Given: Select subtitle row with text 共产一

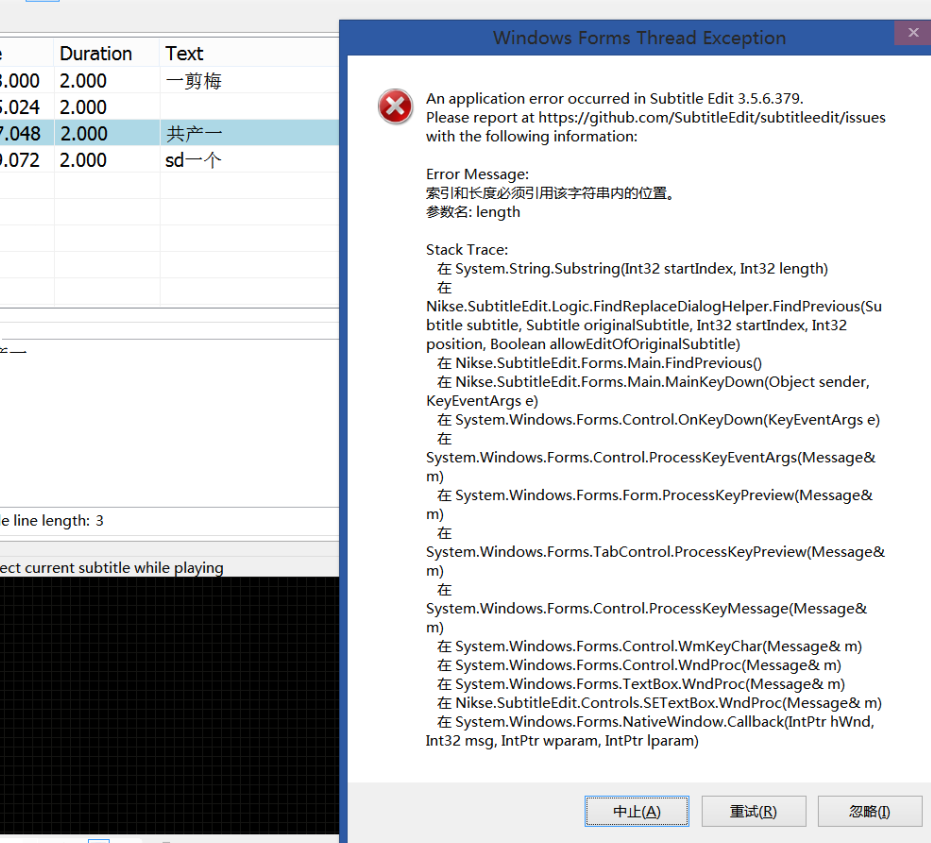Looking at the screenshot, I should (169, 133).
